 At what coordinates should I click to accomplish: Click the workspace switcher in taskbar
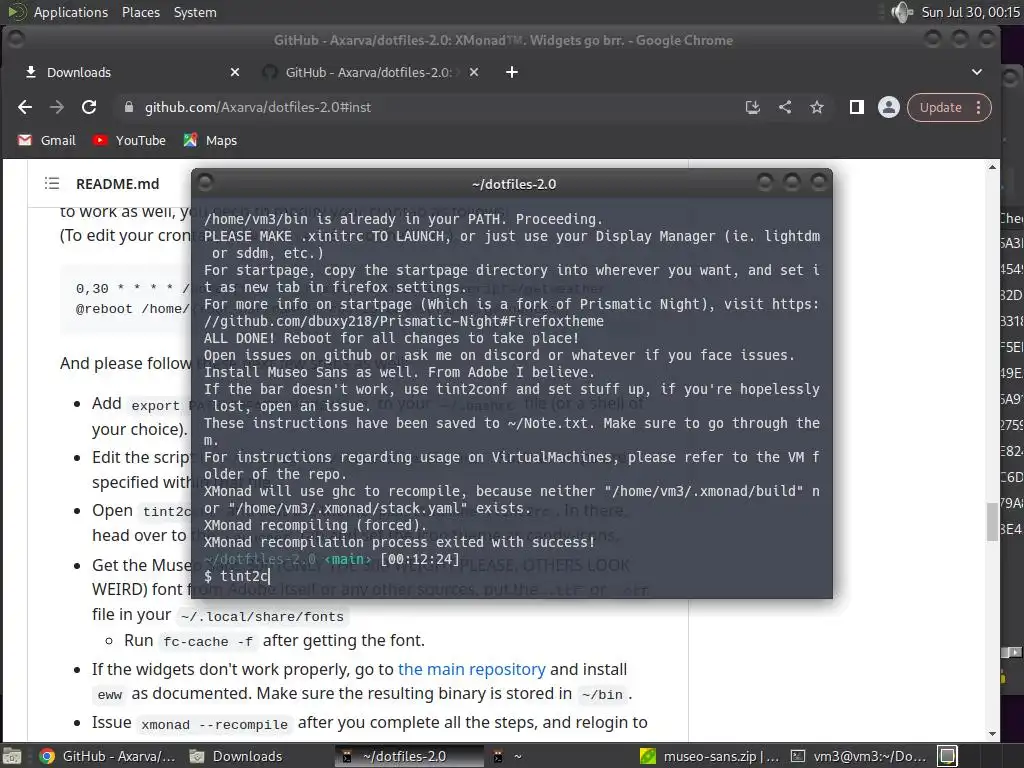pos(948,756)
